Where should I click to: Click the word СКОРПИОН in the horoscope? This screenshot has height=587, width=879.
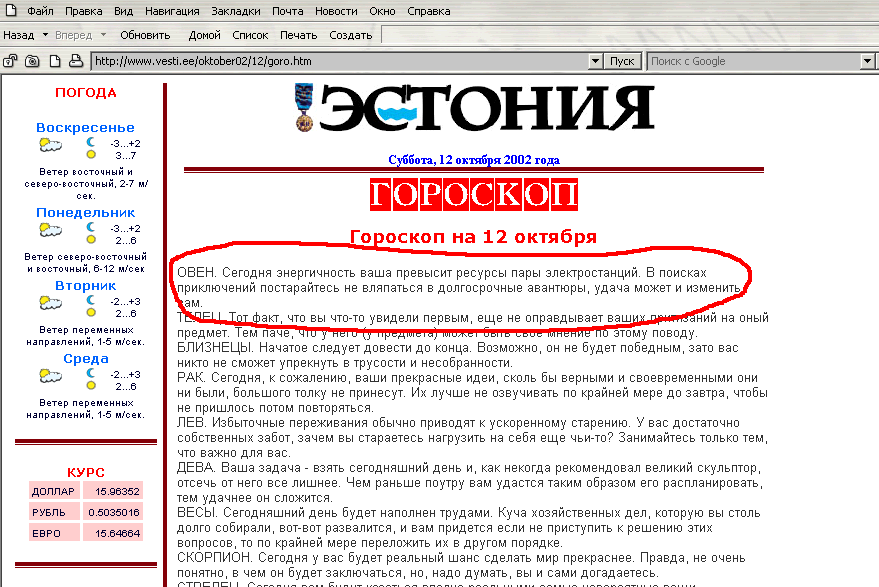(215, 558)
